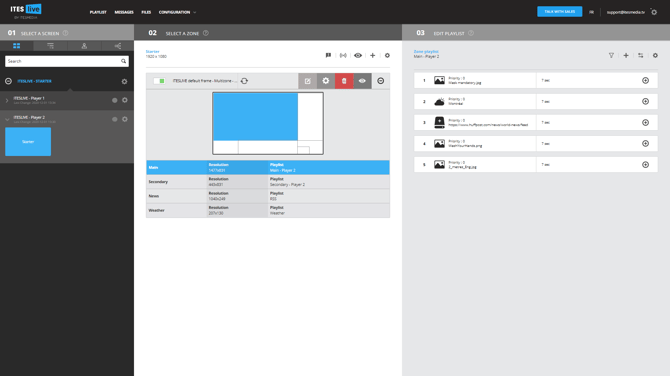Viewport: 670px width, 376px height.
Task: Open frame settings via the gear icon
Action: pyautogui.click(x=326, y=81)
